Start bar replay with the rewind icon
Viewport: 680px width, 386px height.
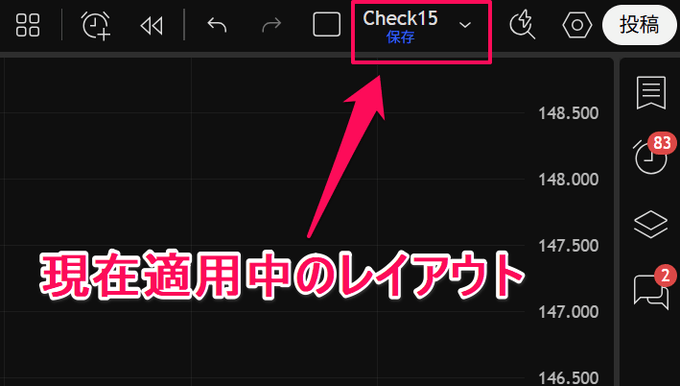[152, 26]
